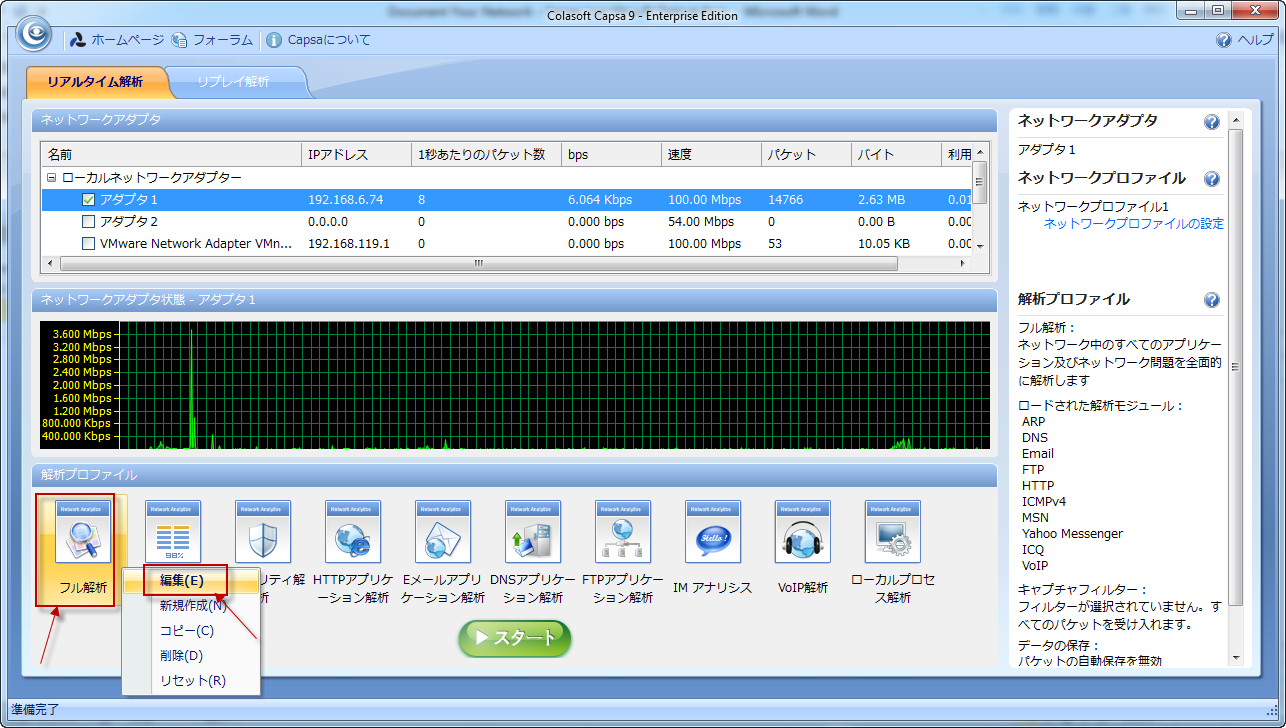The width and height of the screenshot is (1286, 728).
Task: Select the HTTPアプリケーション解析 profile icon
Action: (352, 532)
